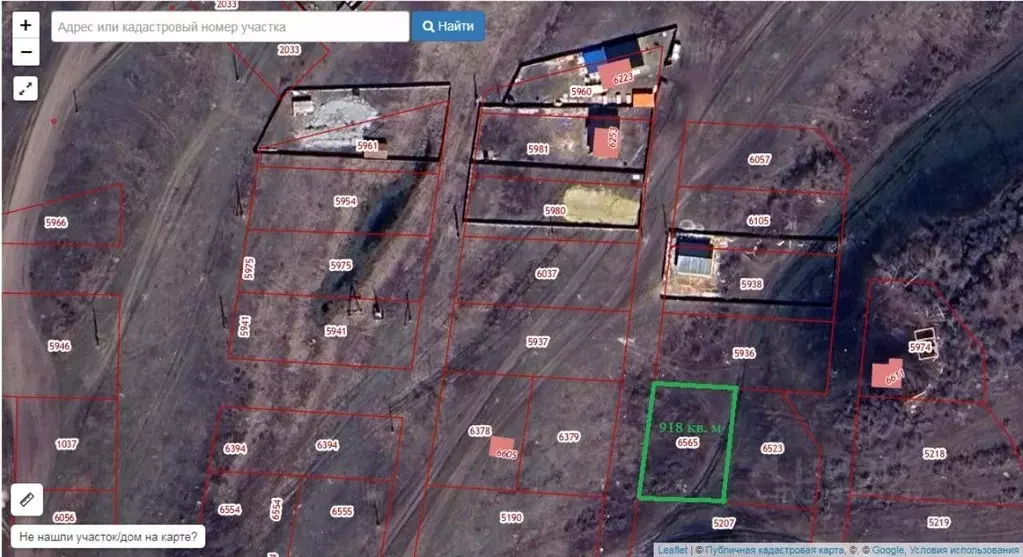Zoom in with the plus button

click(x=25, y=25)
